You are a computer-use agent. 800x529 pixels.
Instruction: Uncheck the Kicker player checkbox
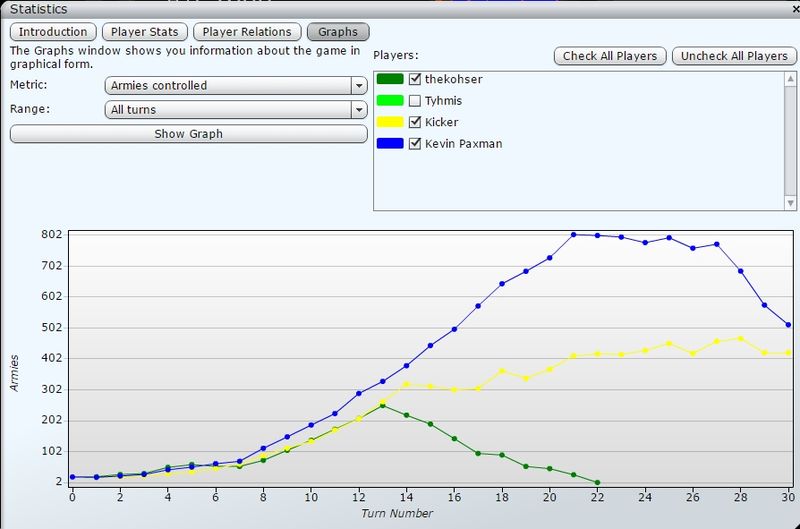(416, 122)
